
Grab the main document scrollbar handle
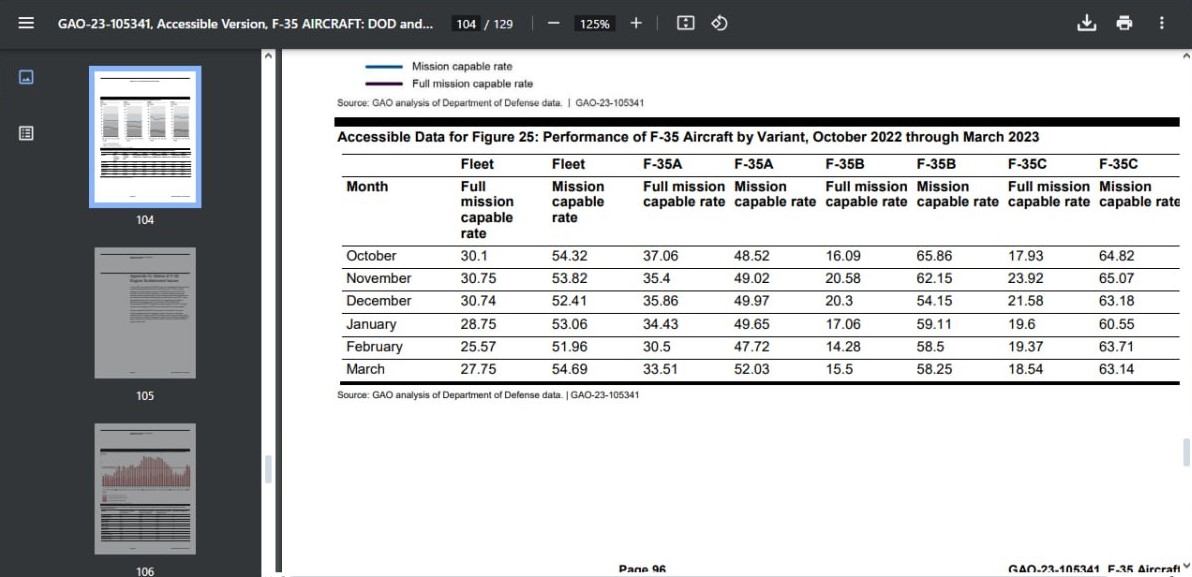tap(1186, 453)
